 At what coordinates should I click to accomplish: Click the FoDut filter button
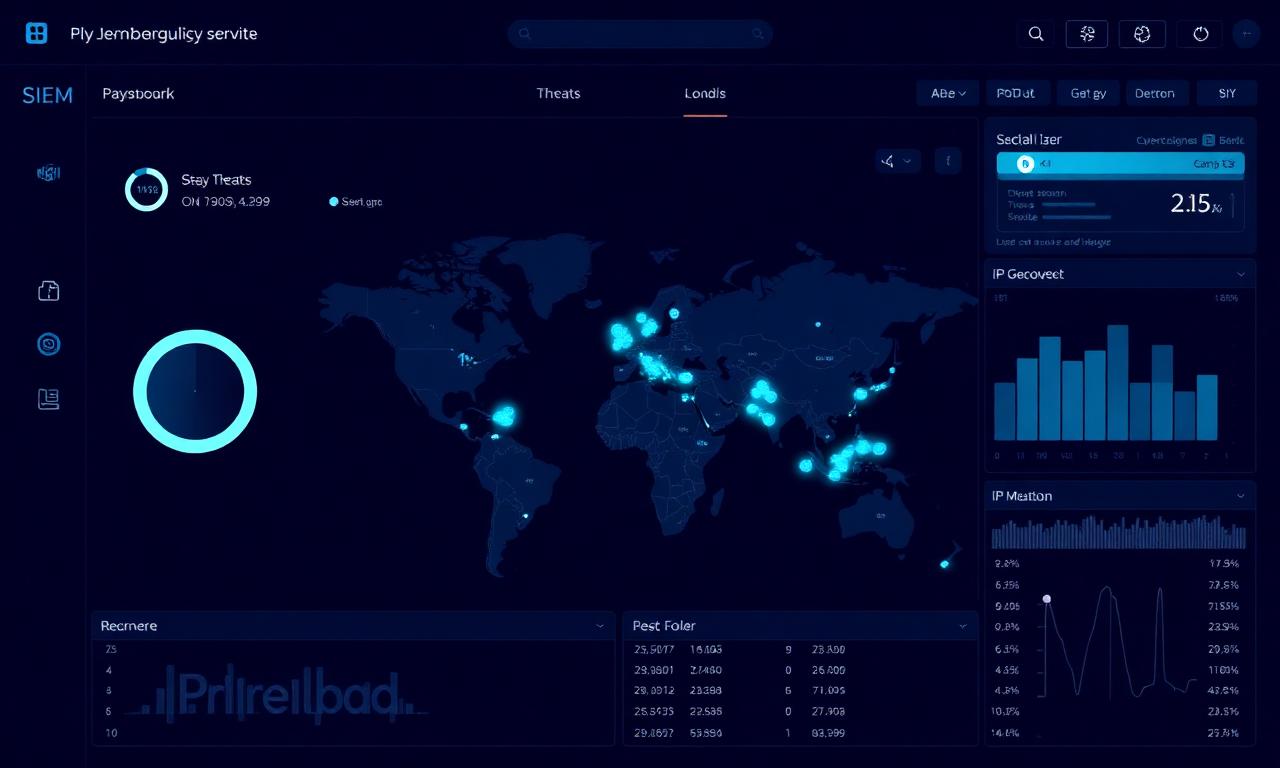coord(1017,93)
